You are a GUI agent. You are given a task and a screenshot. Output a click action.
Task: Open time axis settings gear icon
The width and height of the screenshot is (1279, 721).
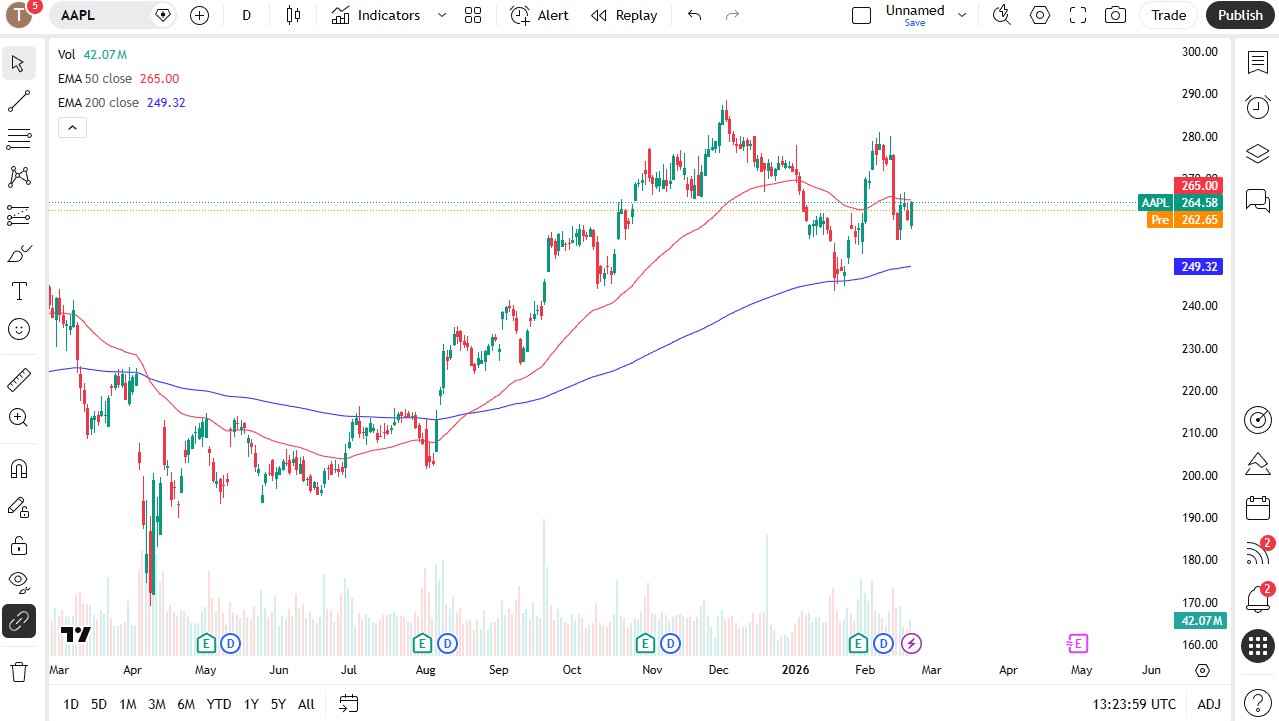pyautogui.click(x=1203, y=670)
